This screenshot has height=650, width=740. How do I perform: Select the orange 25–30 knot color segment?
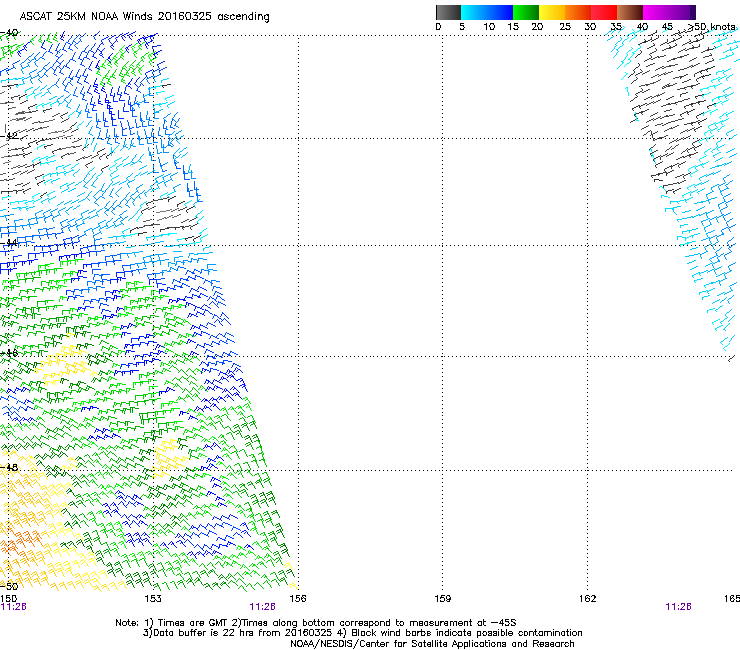click(578, 12)
